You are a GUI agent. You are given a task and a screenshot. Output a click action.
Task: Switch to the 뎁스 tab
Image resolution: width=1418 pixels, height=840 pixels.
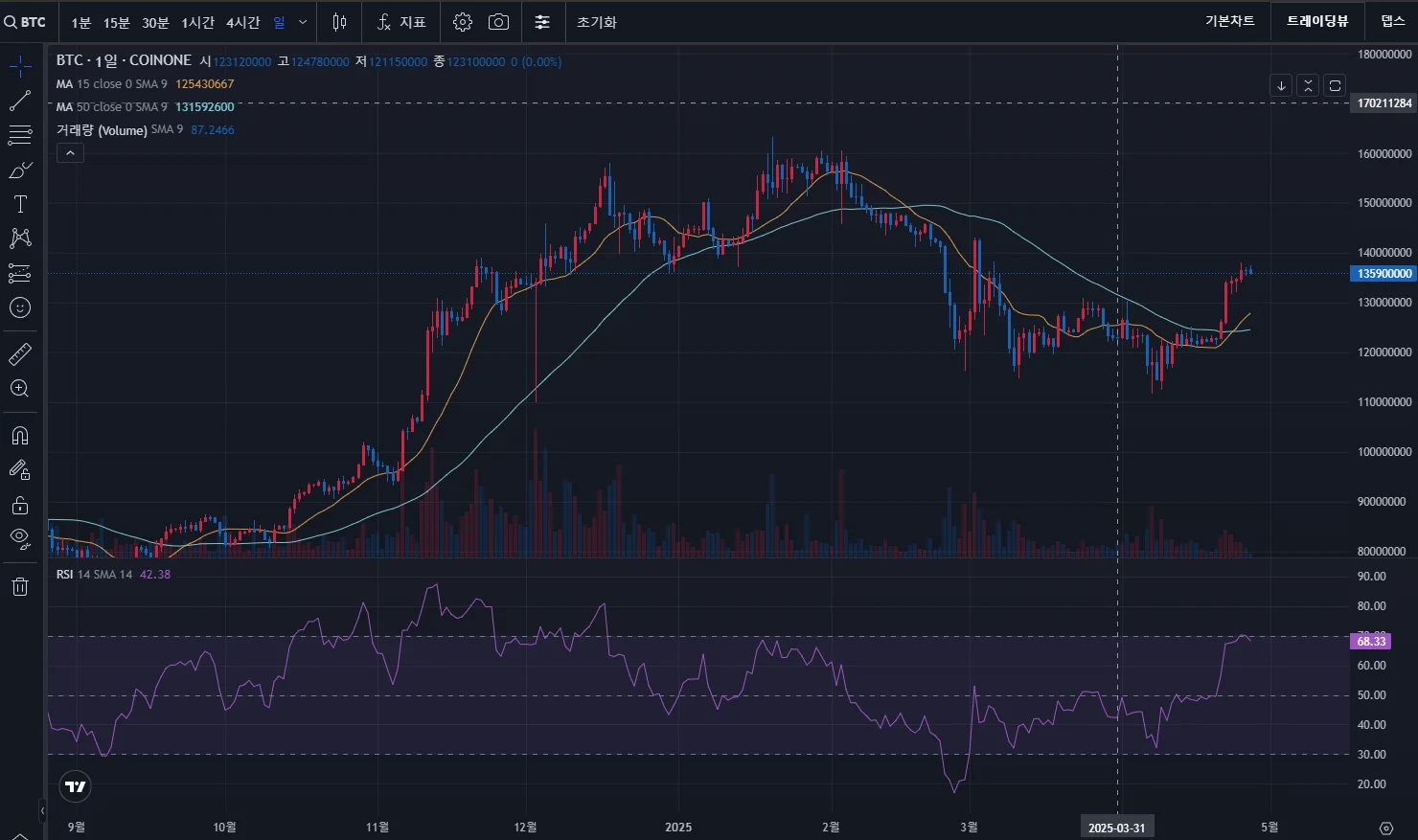pos(1393,21)
